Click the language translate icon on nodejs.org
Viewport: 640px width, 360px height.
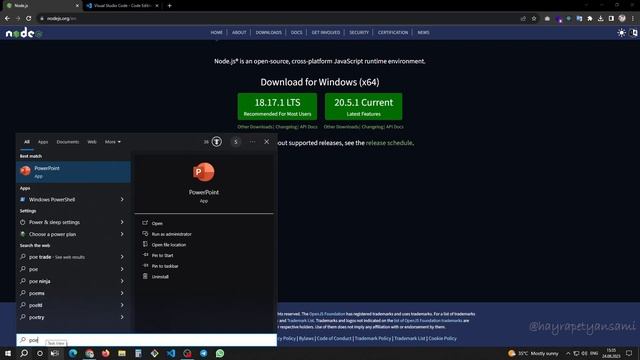pyautogui.click(x=633, y=33)
